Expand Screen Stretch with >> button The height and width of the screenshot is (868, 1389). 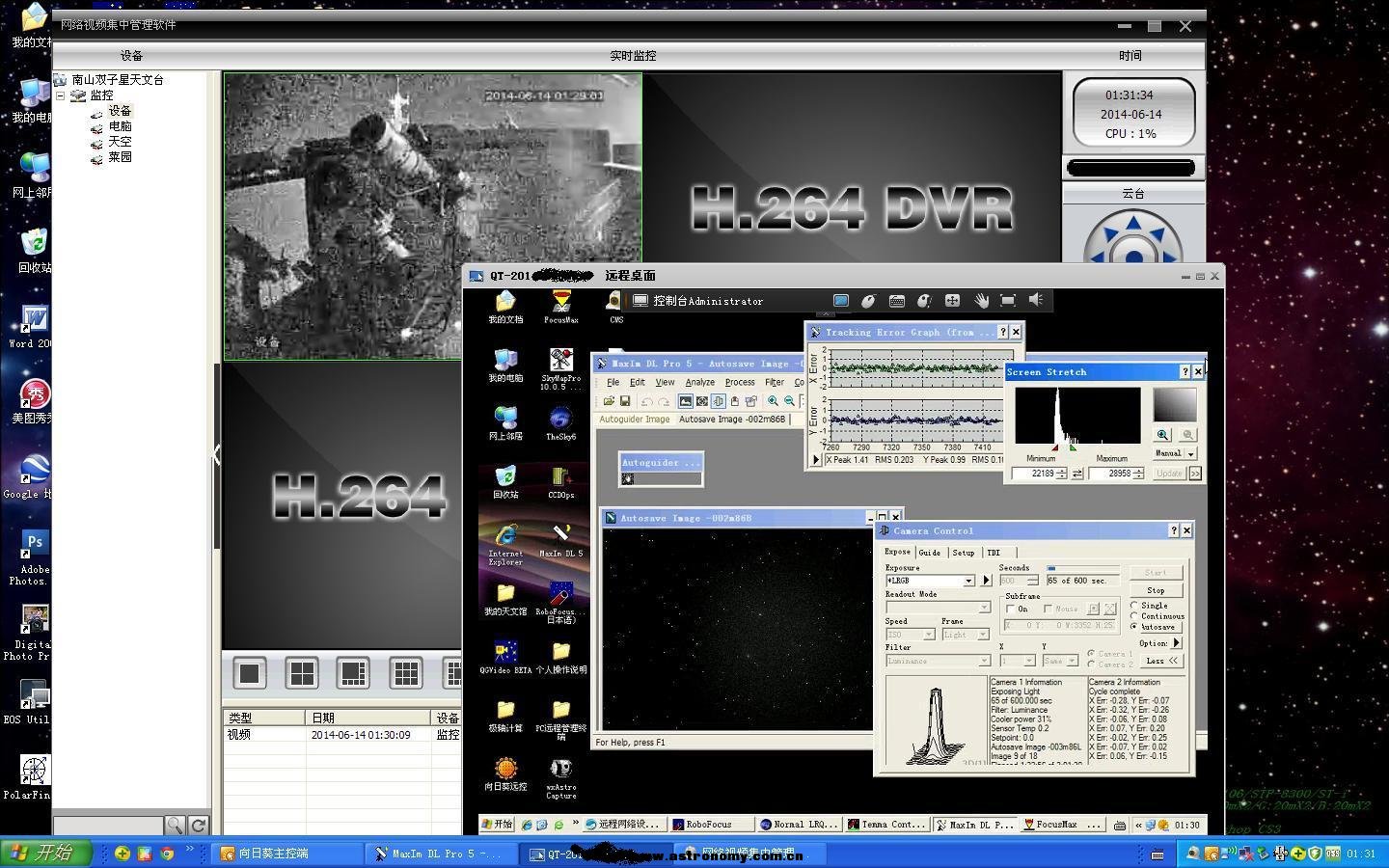(x=1195, y=474)
